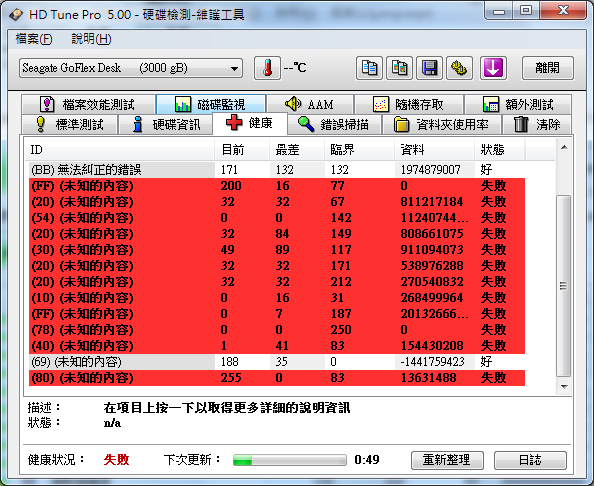
Task: Open the options wrench icon
Action: (459, 68)
